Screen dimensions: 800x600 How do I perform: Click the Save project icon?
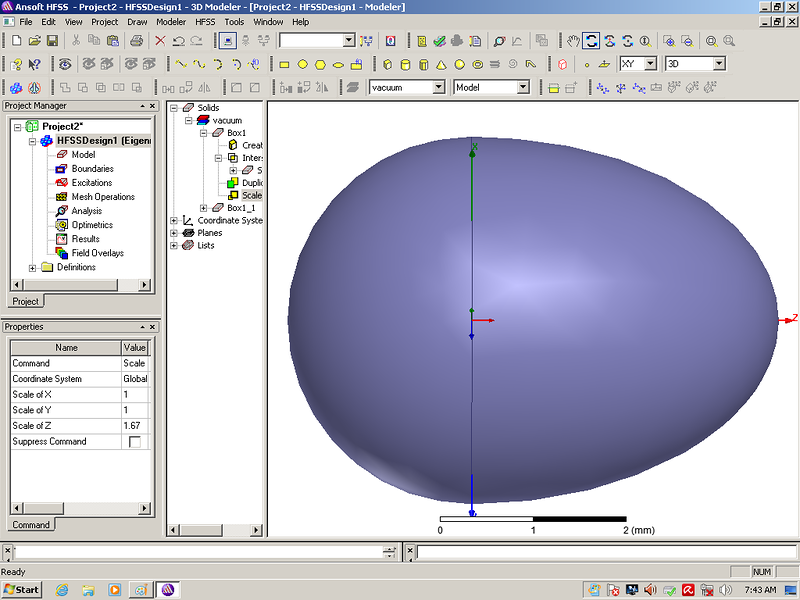pyautogui.click(x=51, y=41)
